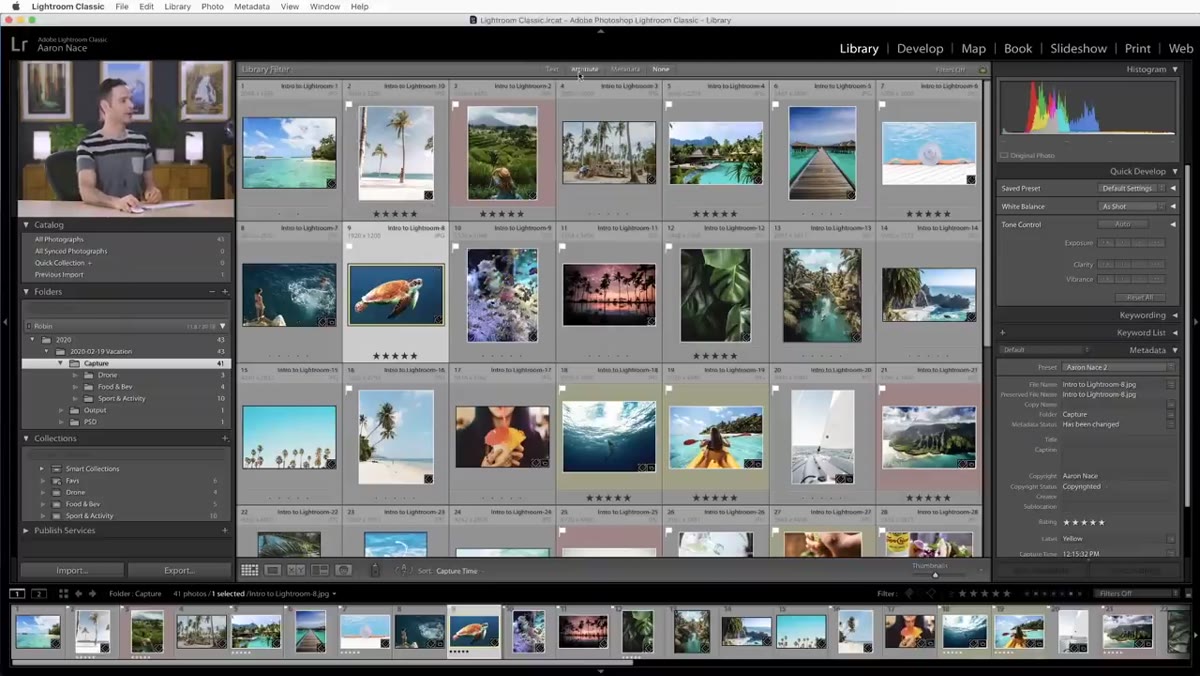
Task: Click filter star rating in filmstrip bar
Action: [983, 594]
